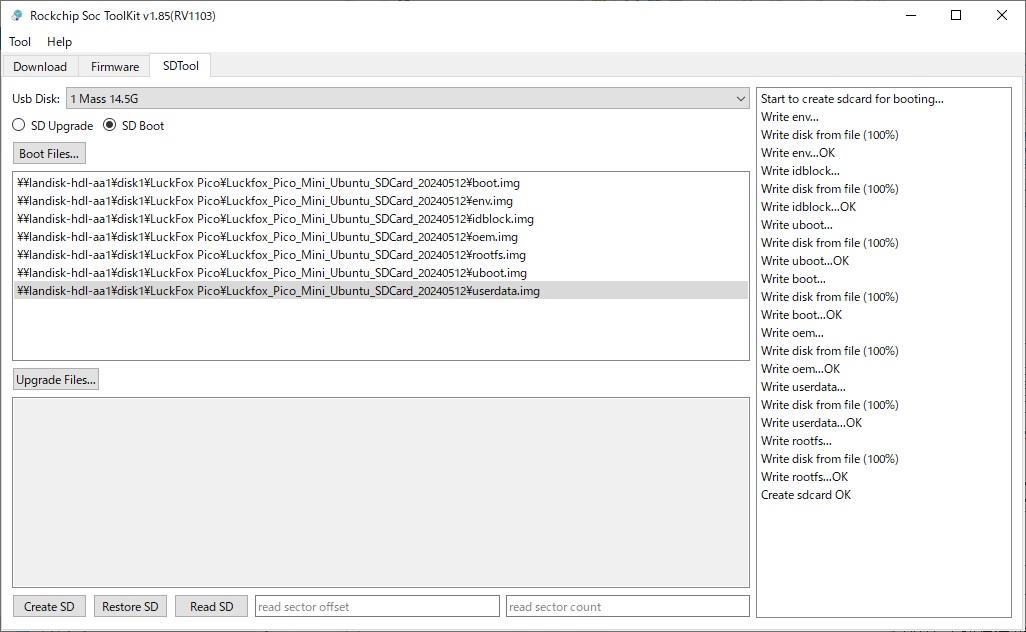Click the 'Create sdcard OK' log line
The width and height of the screenshot is (1026, 632).
[806, 495]
